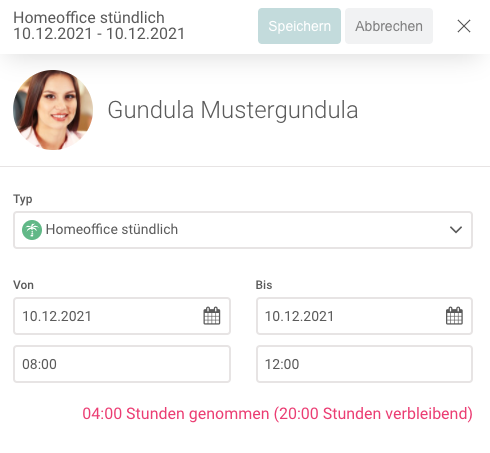The height and width of the screenshot is (453, 490).
Task: Edit the end time field 12:00
Action: click(x=364, y=364)
